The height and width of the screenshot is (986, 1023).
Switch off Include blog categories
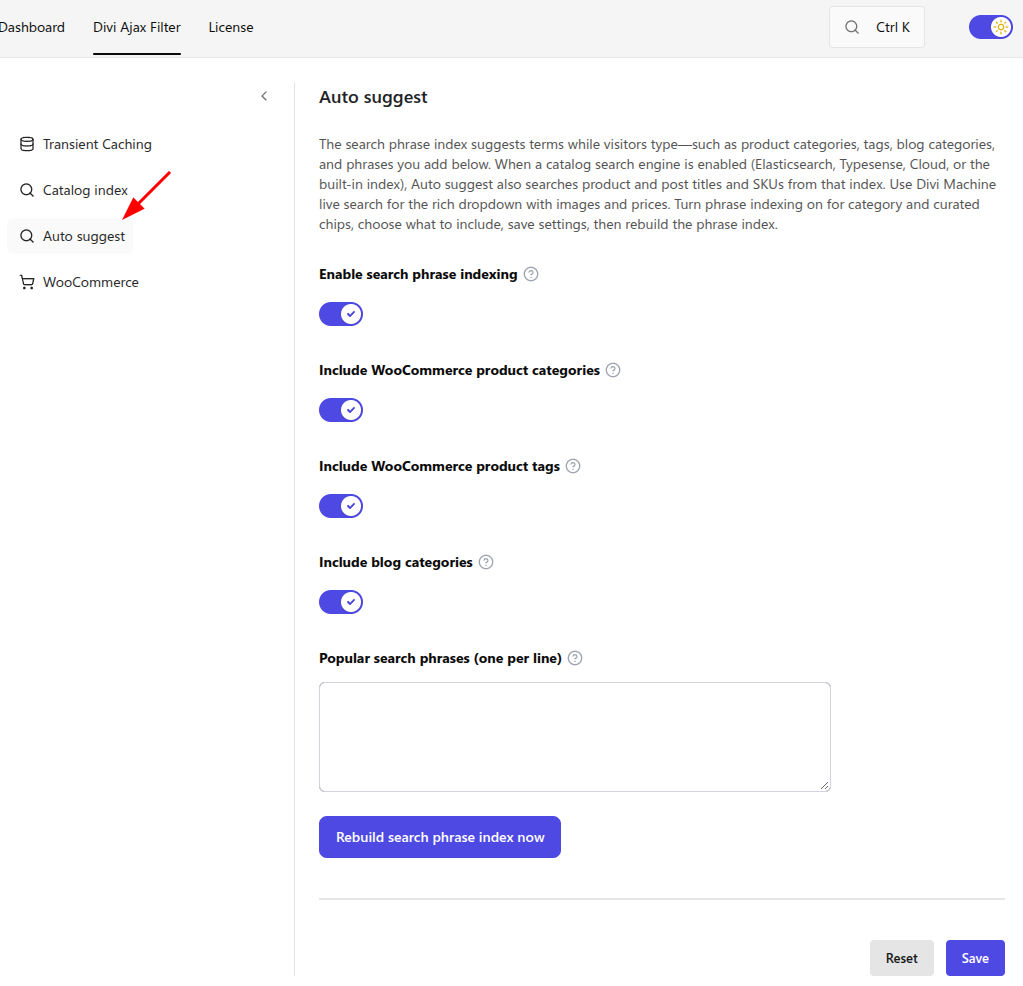[341, 602]
